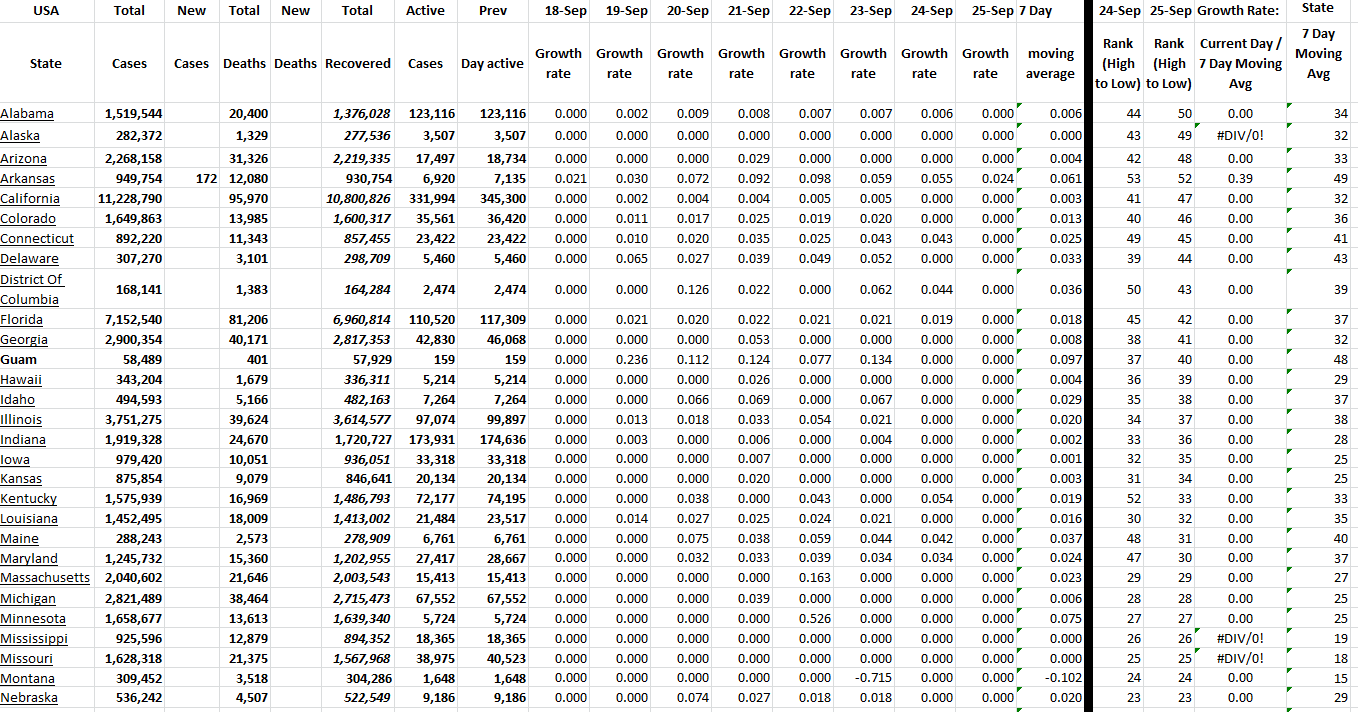1358x712 pixels.
Task: Open the District Of Columbia link
Action: (x=31, y=289)
